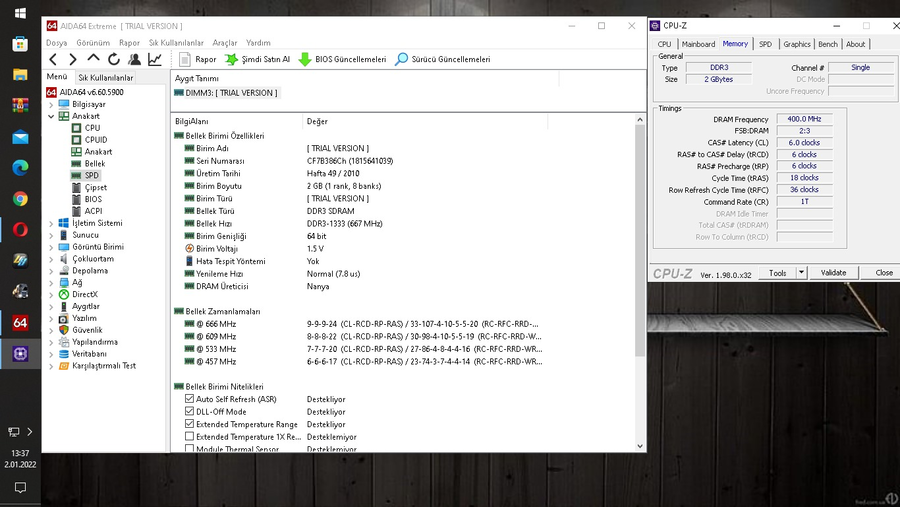Image resolution: width=900 pixels, height=507 pixels.
Task: Switch to CPU-Z via its taskbar icon
Action: click(20, 354)
